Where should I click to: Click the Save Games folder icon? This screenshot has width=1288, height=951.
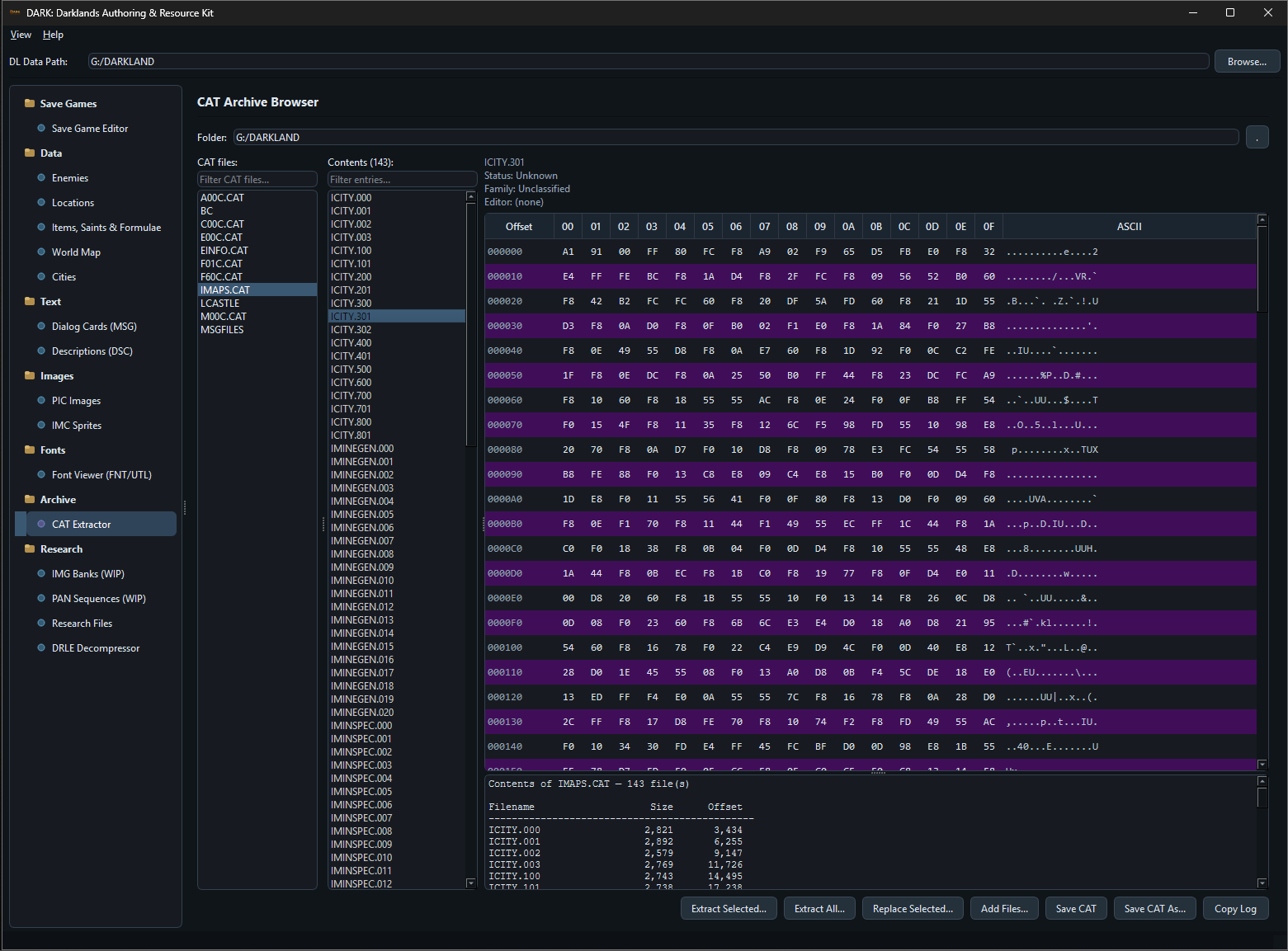tap(30, 103)
